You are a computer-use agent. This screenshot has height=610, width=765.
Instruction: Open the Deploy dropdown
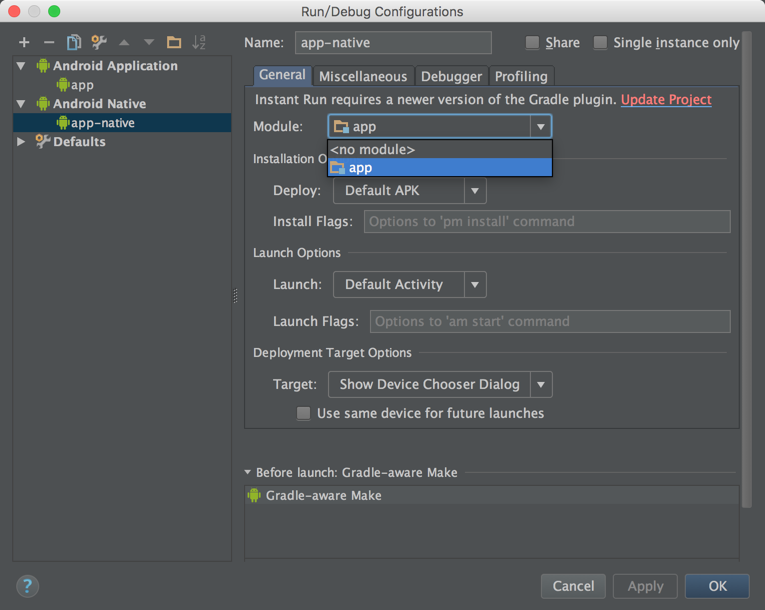click(475, 191)
